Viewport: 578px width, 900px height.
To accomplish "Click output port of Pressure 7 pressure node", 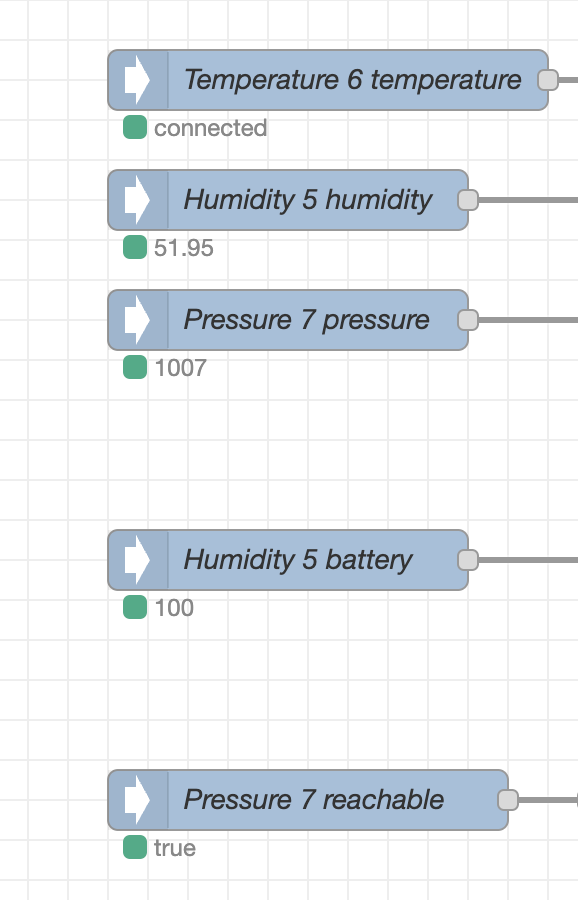I will (468, 320).
